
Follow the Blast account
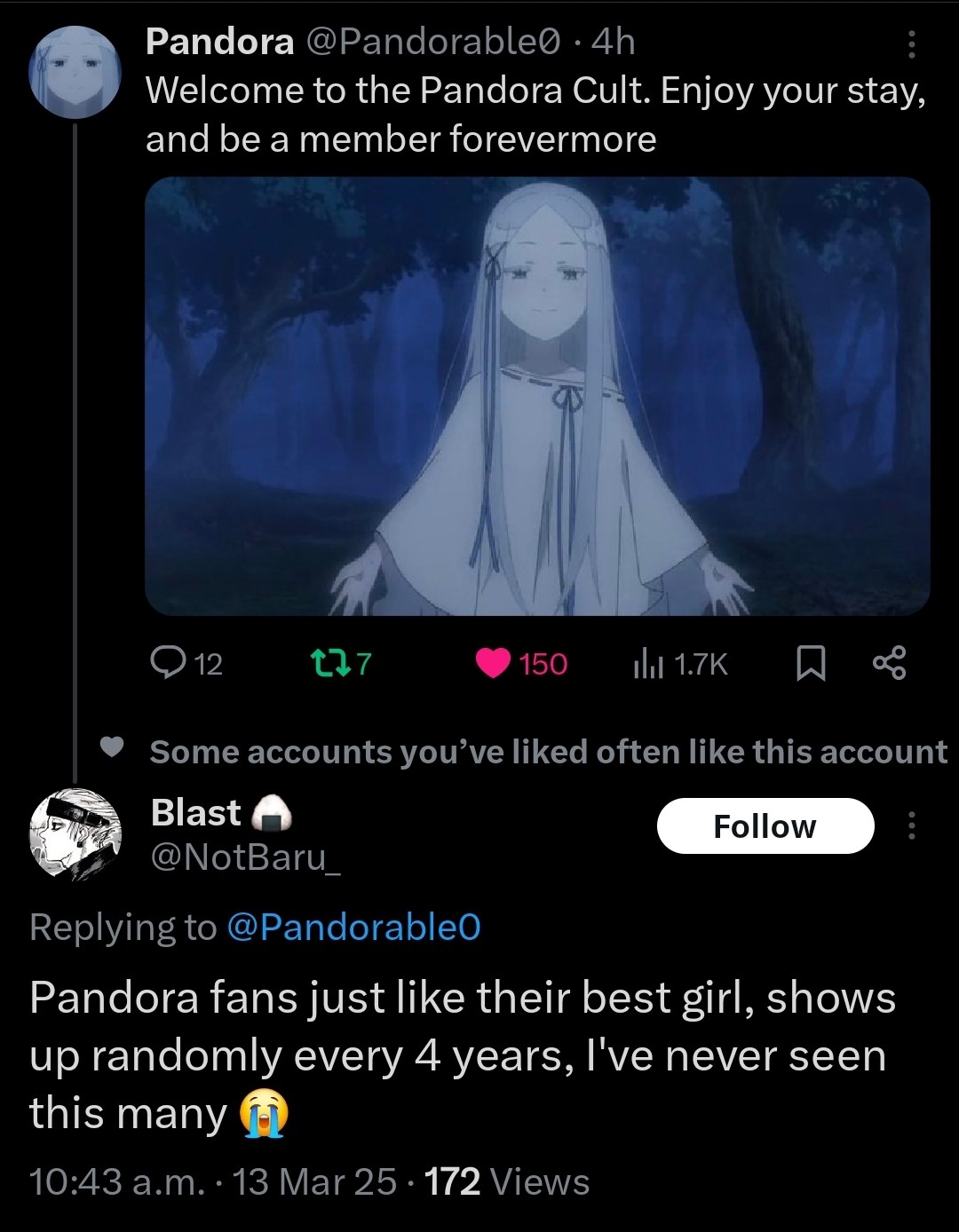(x=765, y=826)
